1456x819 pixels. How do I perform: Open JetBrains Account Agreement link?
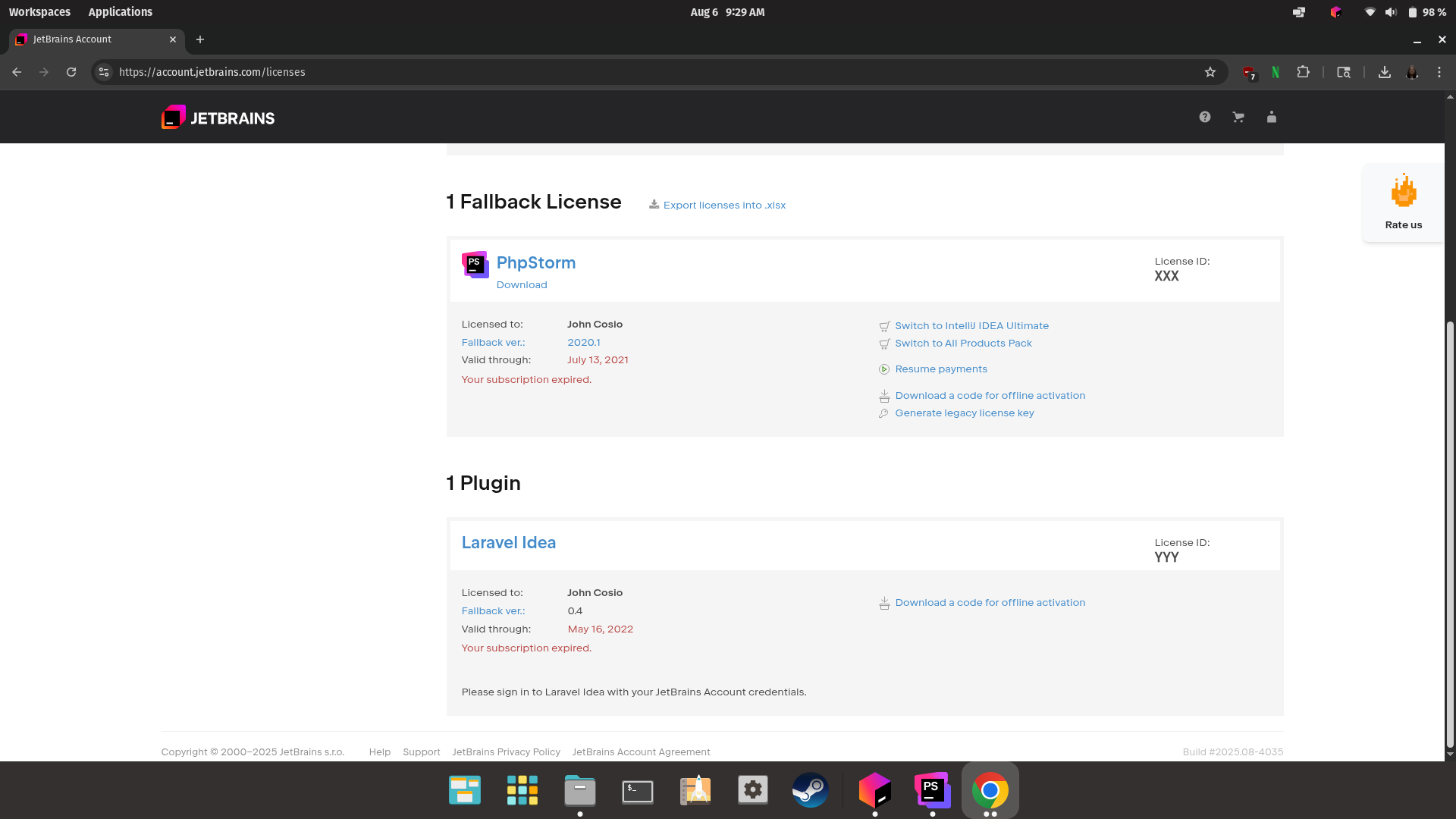[x=641, y=752]
